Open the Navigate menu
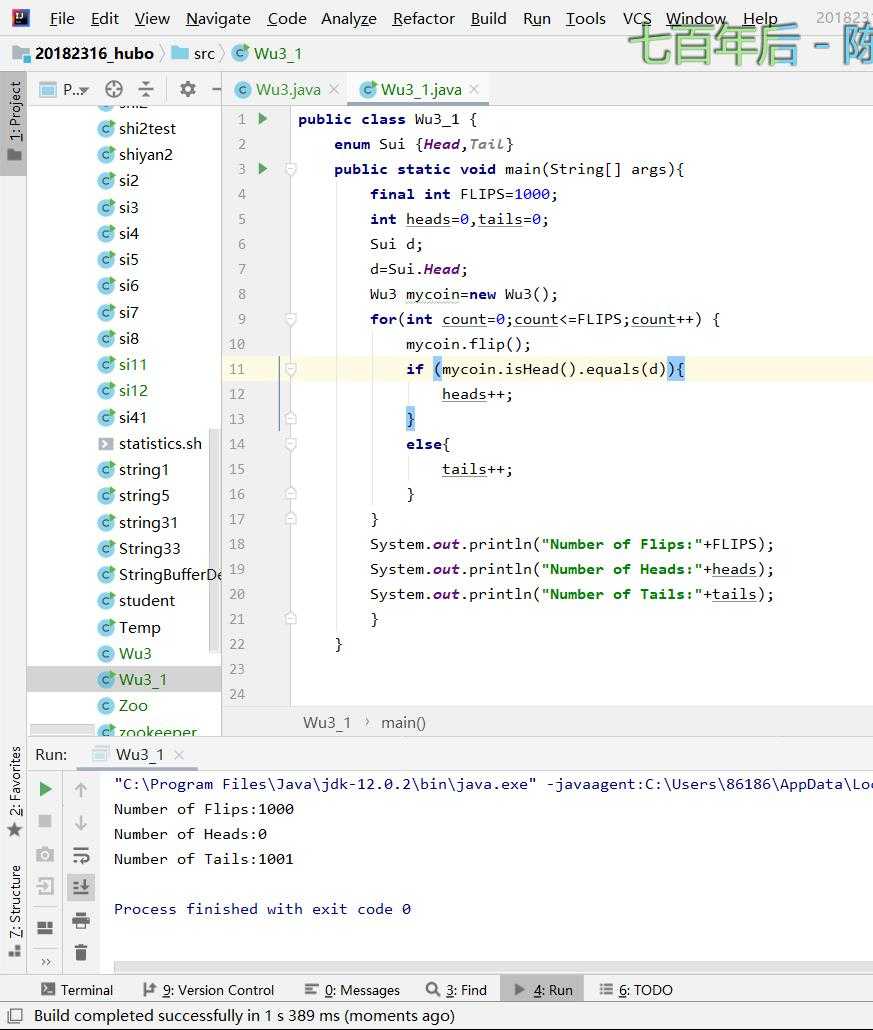Viewport: 873px width, 1030px height. pyautogui.click(x=218, y=18)
